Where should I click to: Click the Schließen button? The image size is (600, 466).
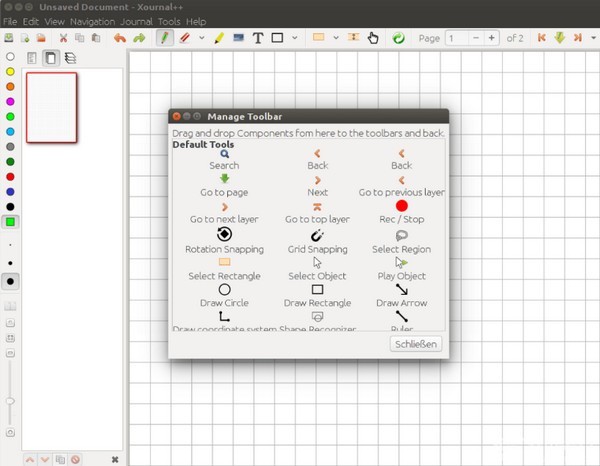tap(415, 344)
